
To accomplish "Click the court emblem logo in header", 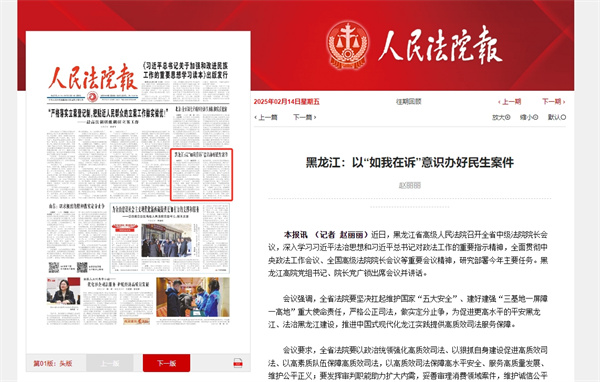I will tap(347, 45).
